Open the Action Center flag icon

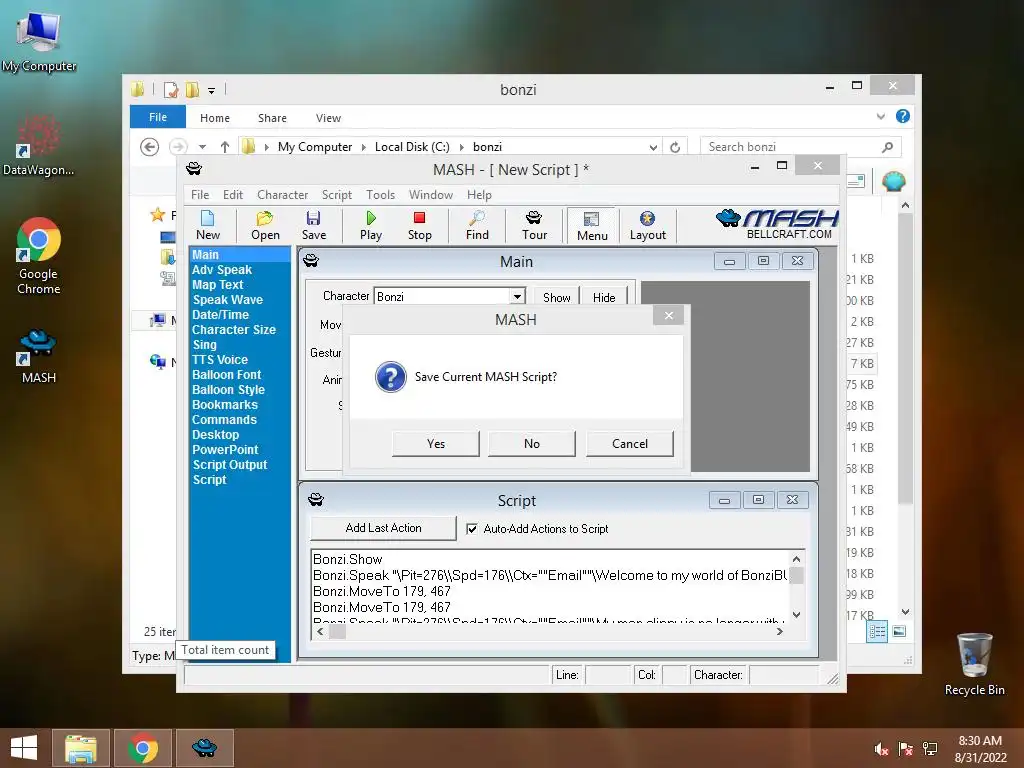[905, 749]
